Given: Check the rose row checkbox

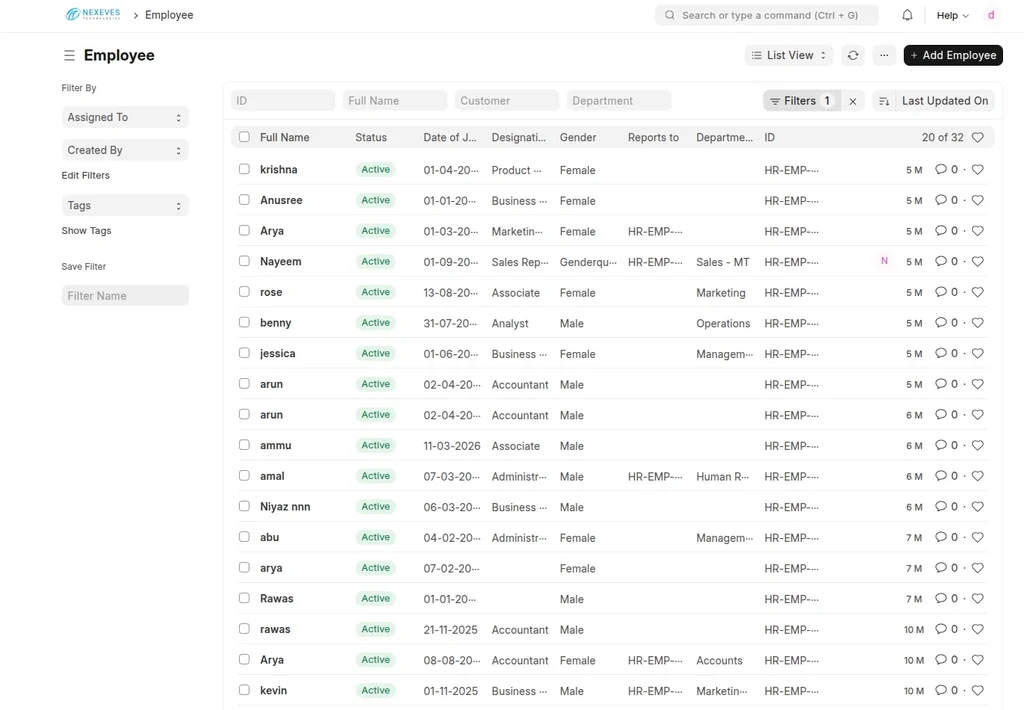Looking at the screenshot, I should click(x=244, y=292).
